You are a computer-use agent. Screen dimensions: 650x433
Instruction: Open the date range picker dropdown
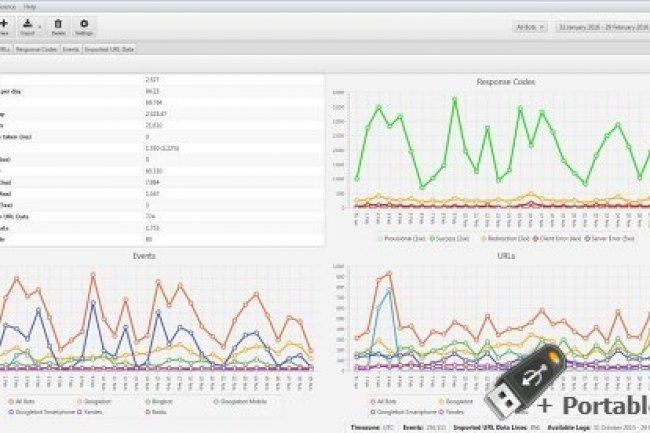click(602, 26)
